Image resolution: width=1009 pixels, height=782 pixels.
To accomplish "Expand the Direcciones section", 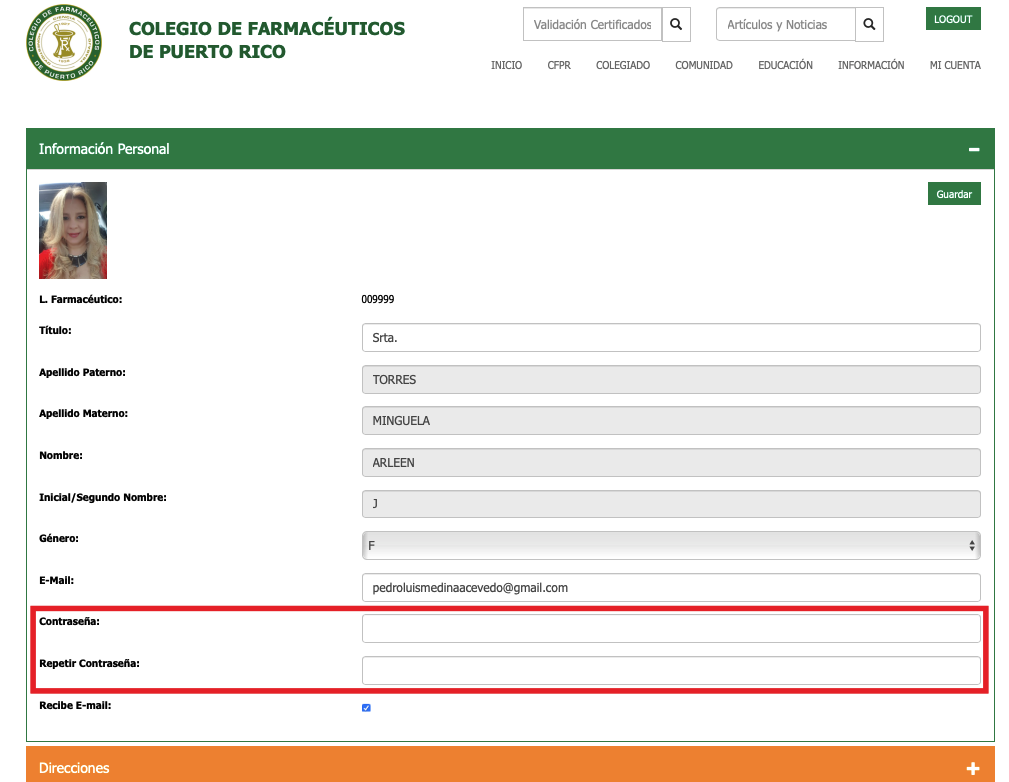I will pos(973,768).
